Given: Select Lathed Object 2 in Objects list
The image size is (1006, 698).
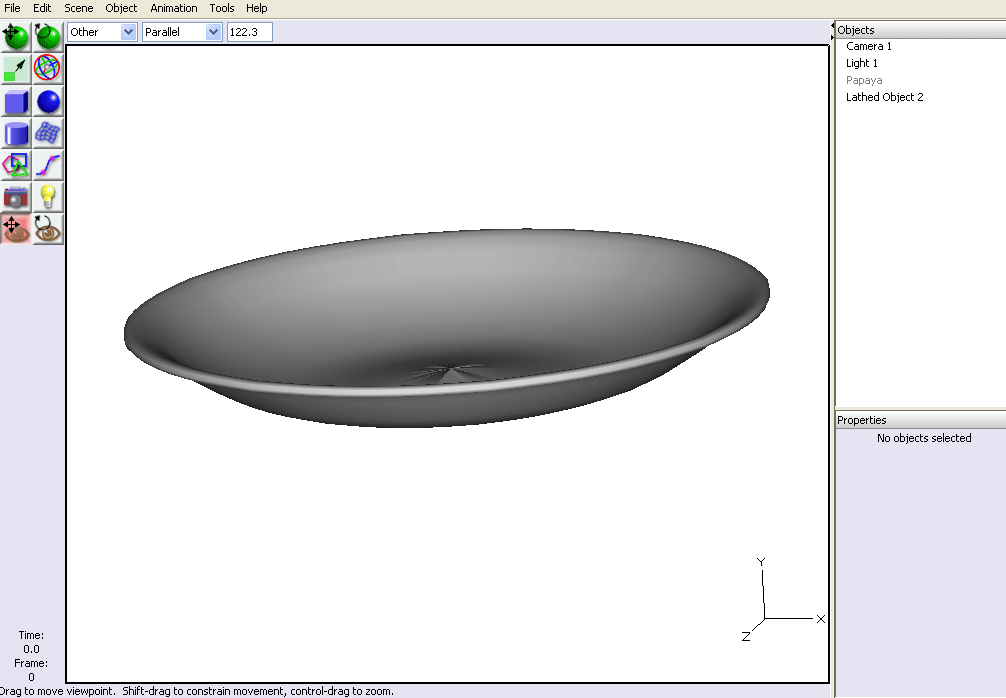Looking at the screenshot, I should click(884, 97).
